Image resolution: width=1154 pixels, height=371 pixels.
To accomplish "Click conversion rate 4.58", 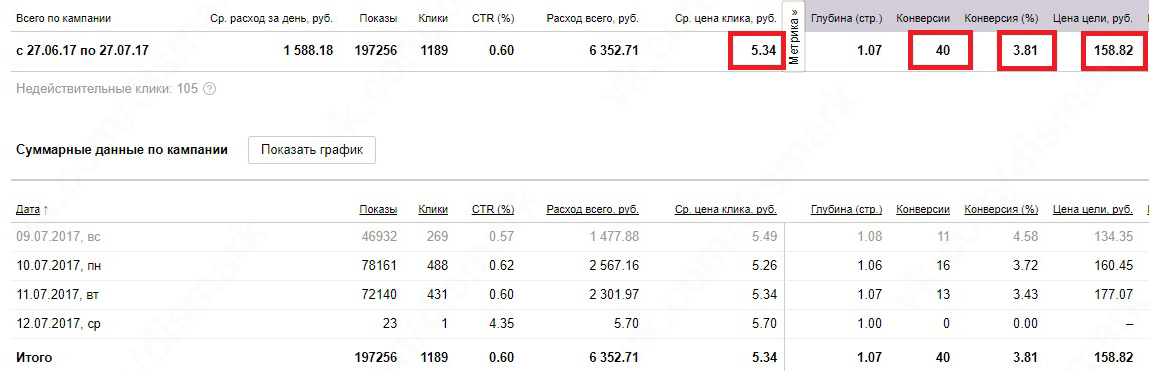I will point(1027,237).
